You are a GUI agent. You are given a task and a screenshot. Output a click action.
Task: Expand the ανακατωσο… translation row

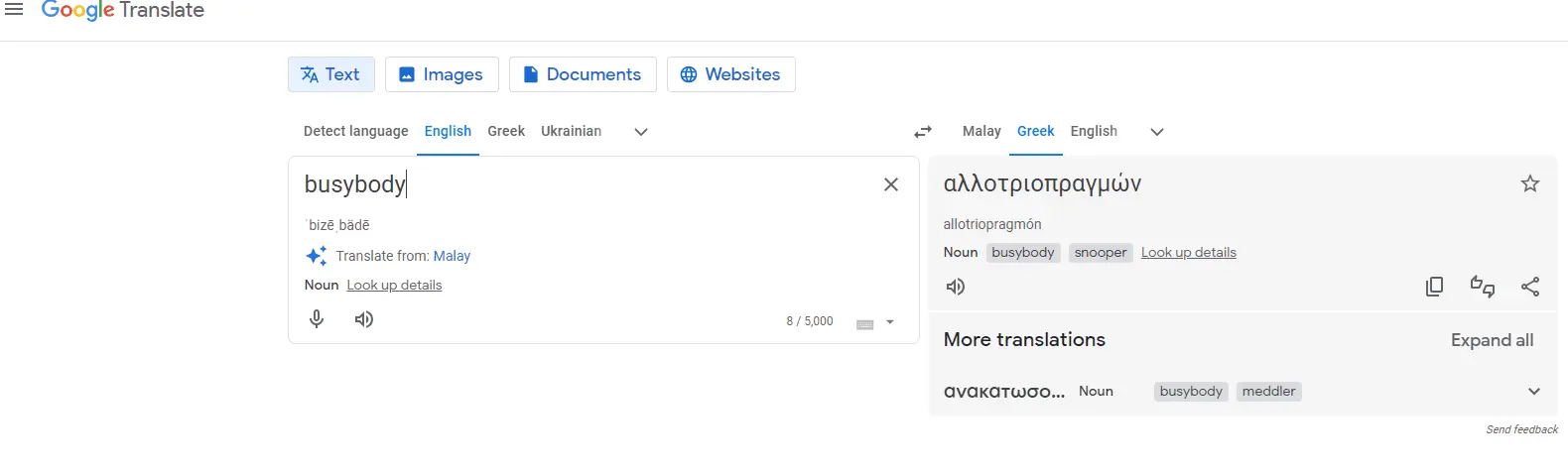click(1534, 392)
